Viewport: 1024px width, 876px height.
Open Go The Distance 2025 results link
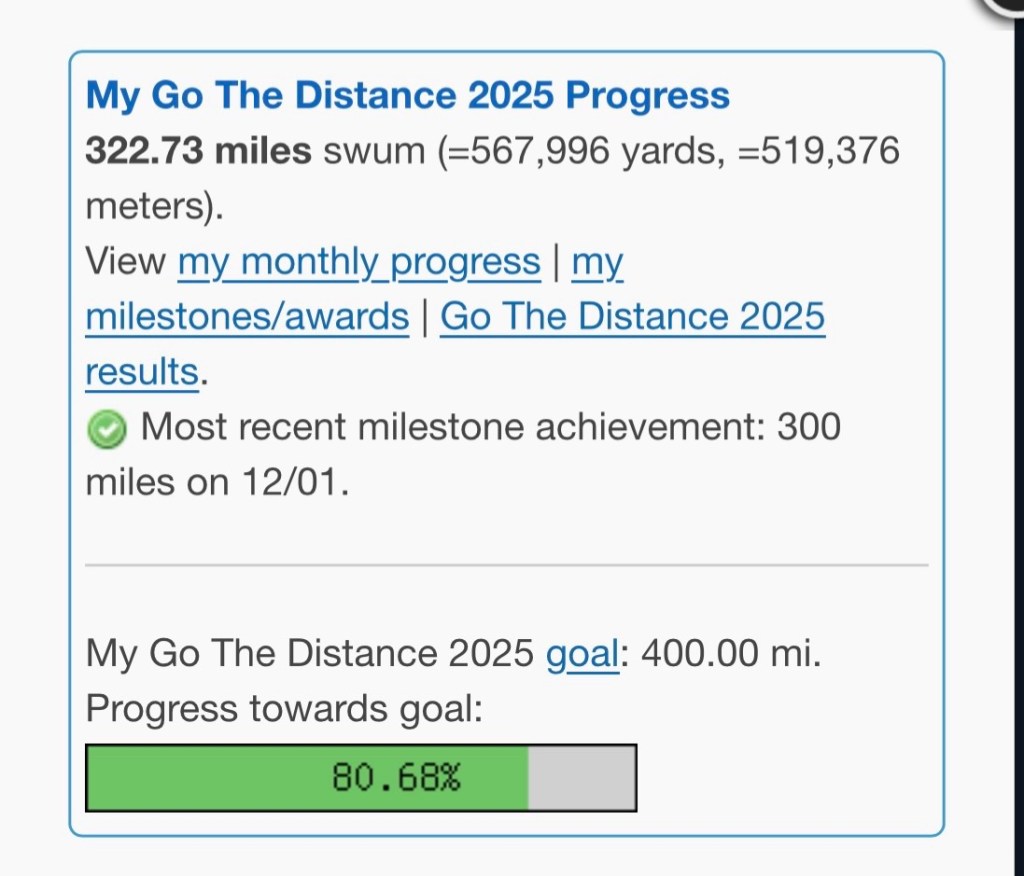click(x=632, y=317)
